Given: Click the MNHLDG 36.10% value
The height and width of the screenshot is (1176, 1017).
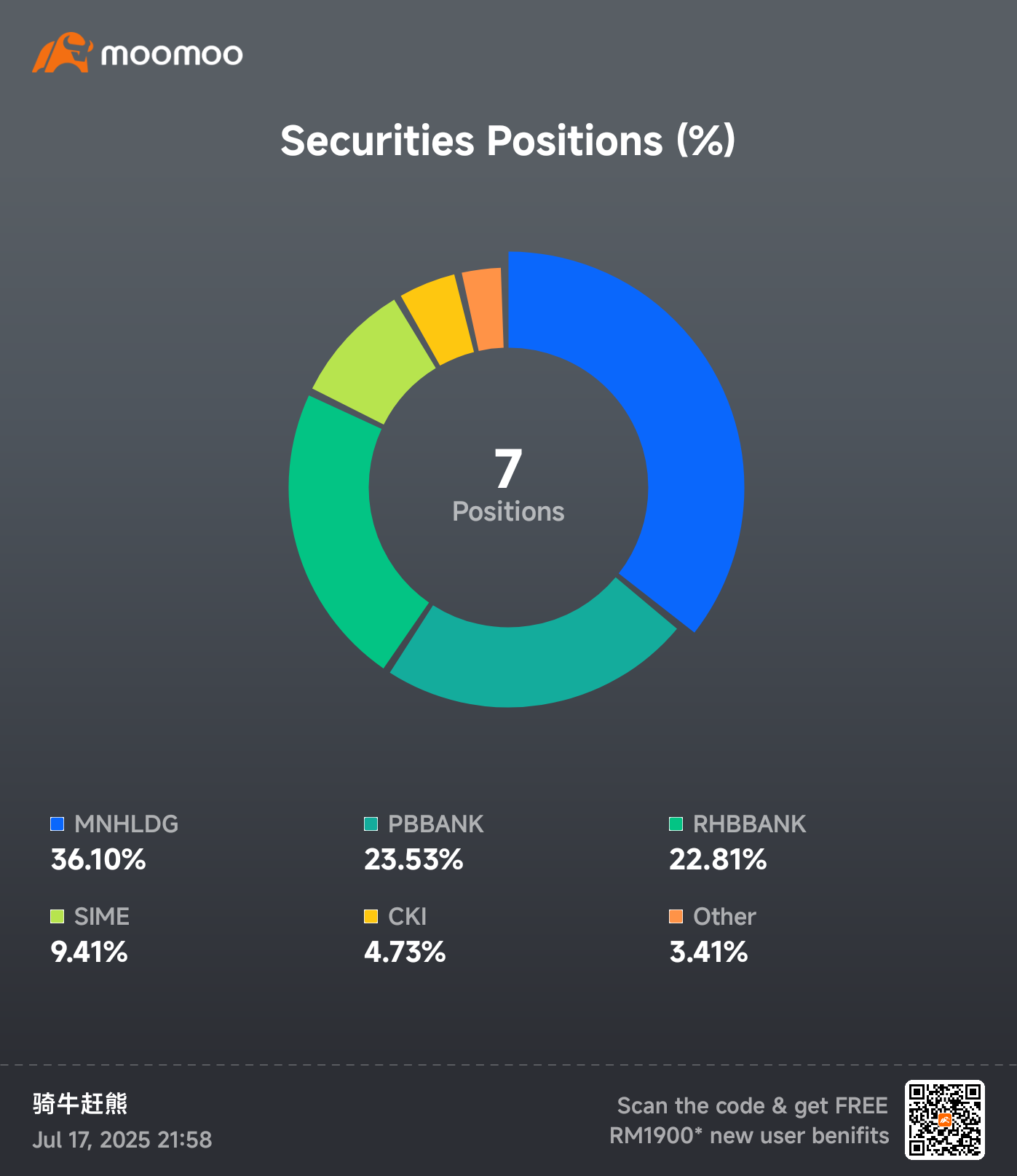Looking at the screenshot, I should (98, 860).
